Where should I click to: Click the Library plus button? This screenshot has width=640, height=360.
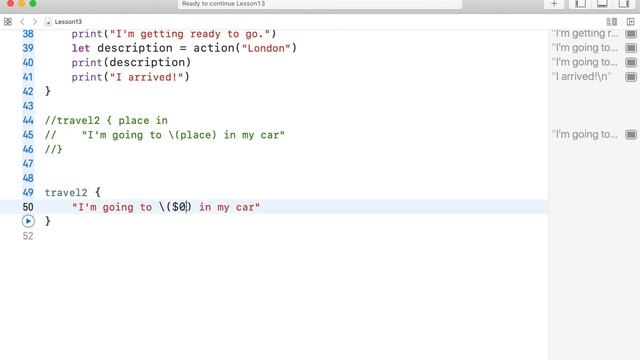tap(554, 4)
